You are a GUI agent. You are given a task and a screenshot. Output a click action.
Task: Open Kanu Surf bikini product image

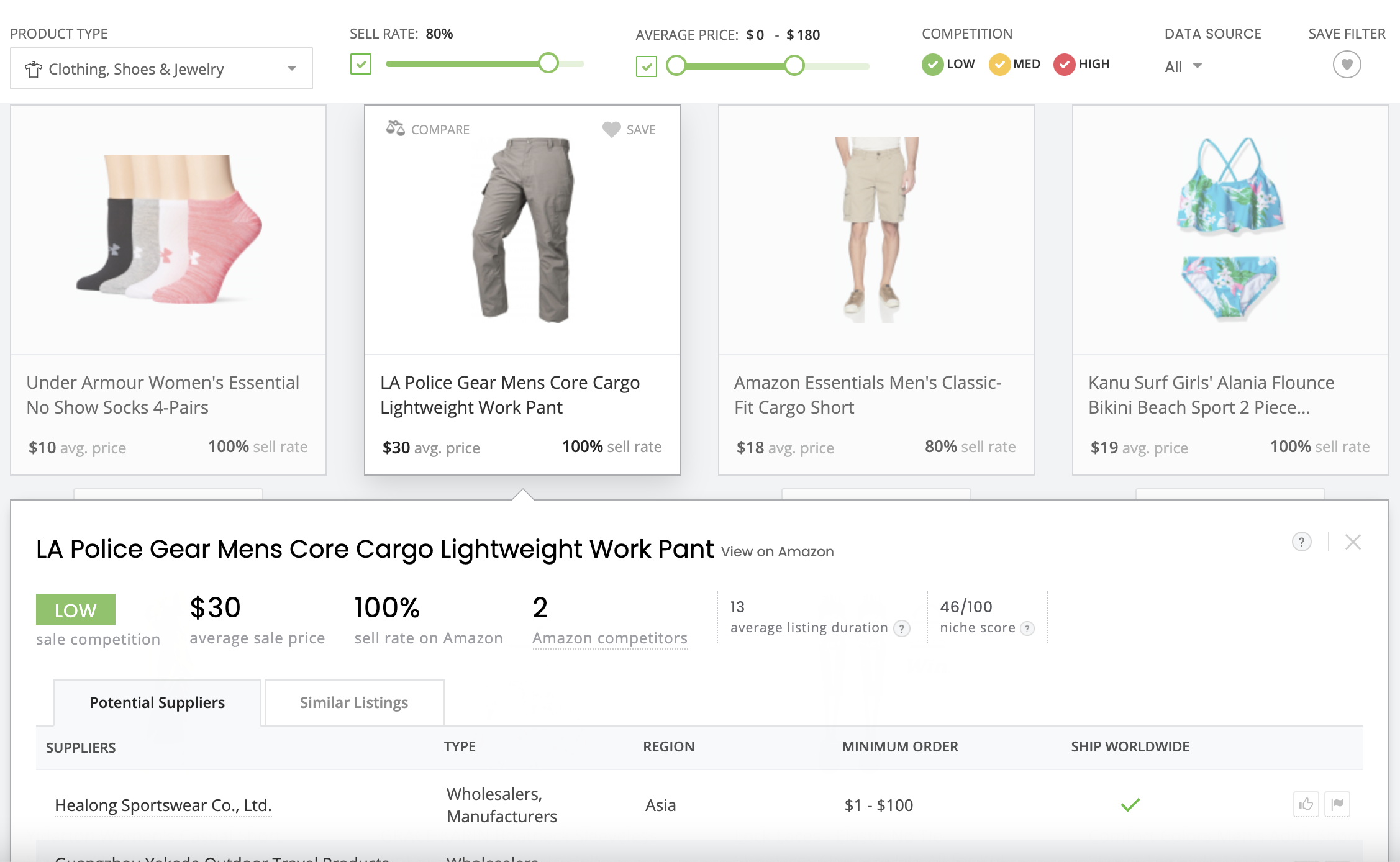click(x=1230, y=230)
